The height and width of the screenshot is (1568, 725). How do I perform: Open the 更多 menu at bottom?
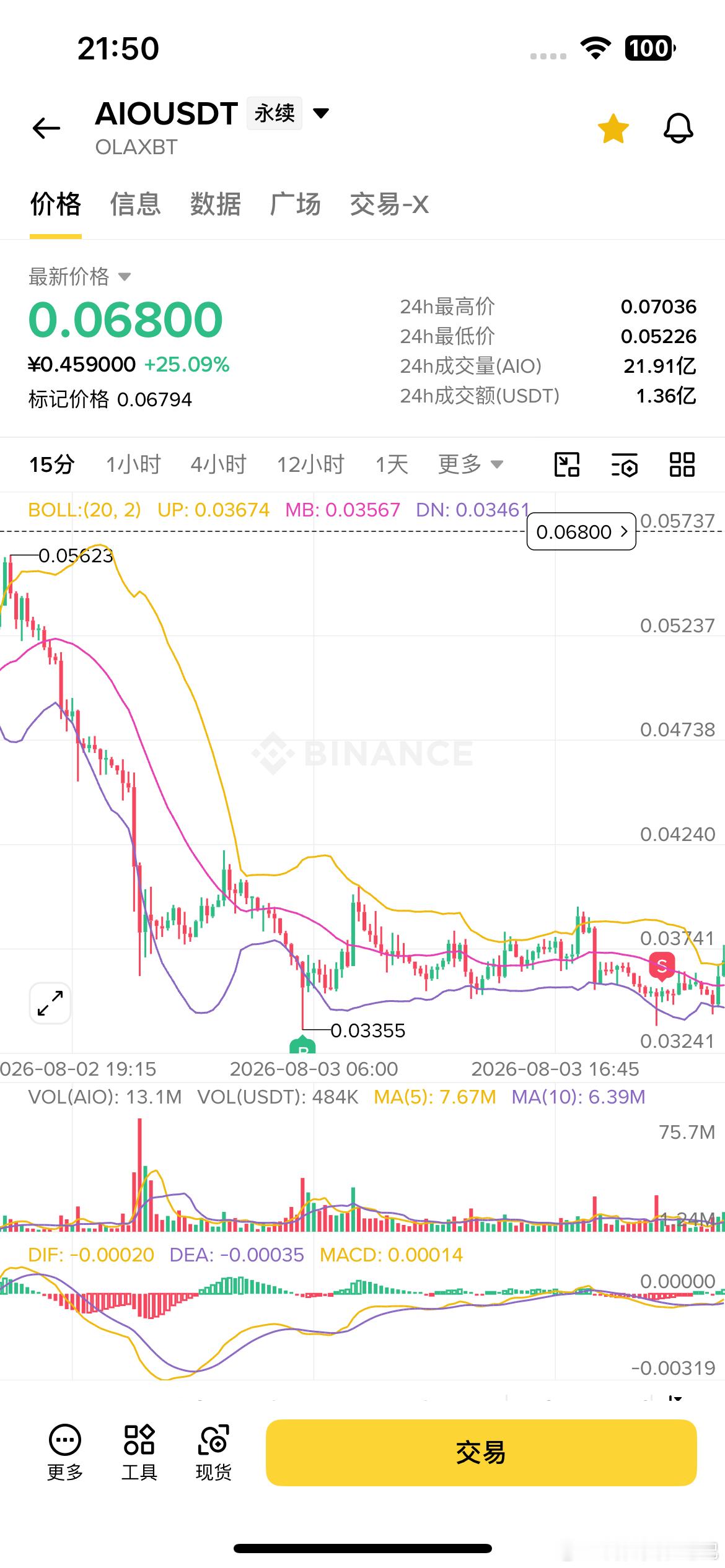point(65,1452)
